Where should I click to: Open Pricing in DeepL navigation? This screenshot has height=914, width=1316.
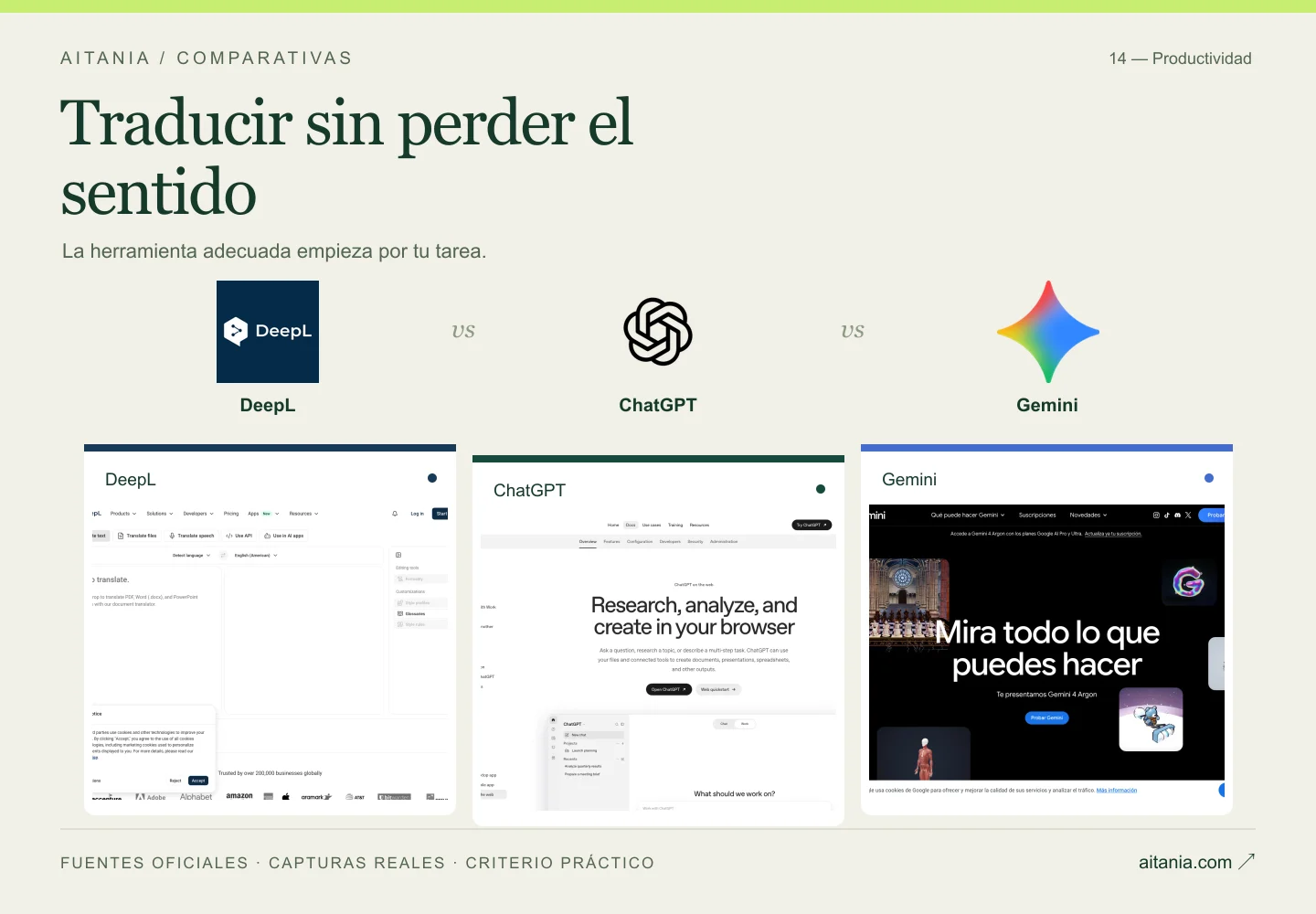[x=231, y=514]
